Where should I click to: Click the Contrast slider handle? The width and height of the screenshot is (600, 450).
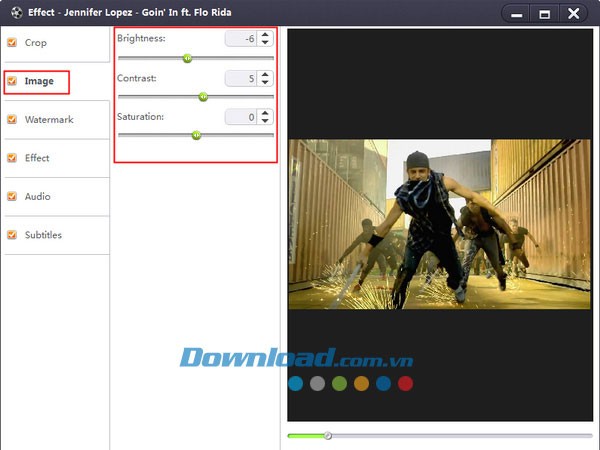(203, 97)
